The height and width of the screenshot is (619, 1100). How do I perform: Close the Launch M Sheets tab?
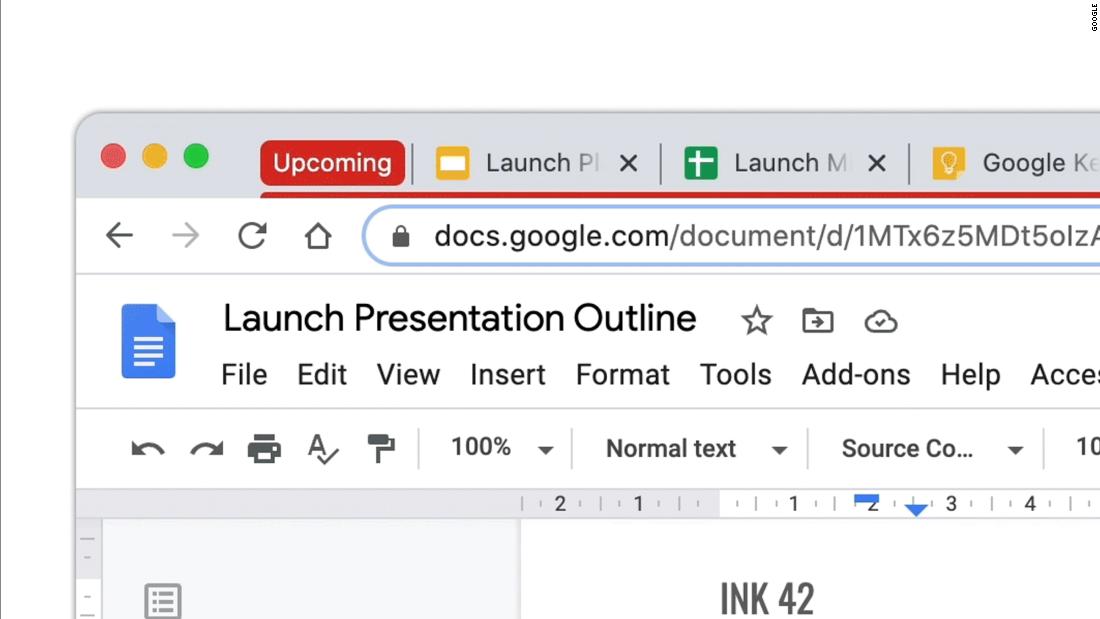point(876,164)
